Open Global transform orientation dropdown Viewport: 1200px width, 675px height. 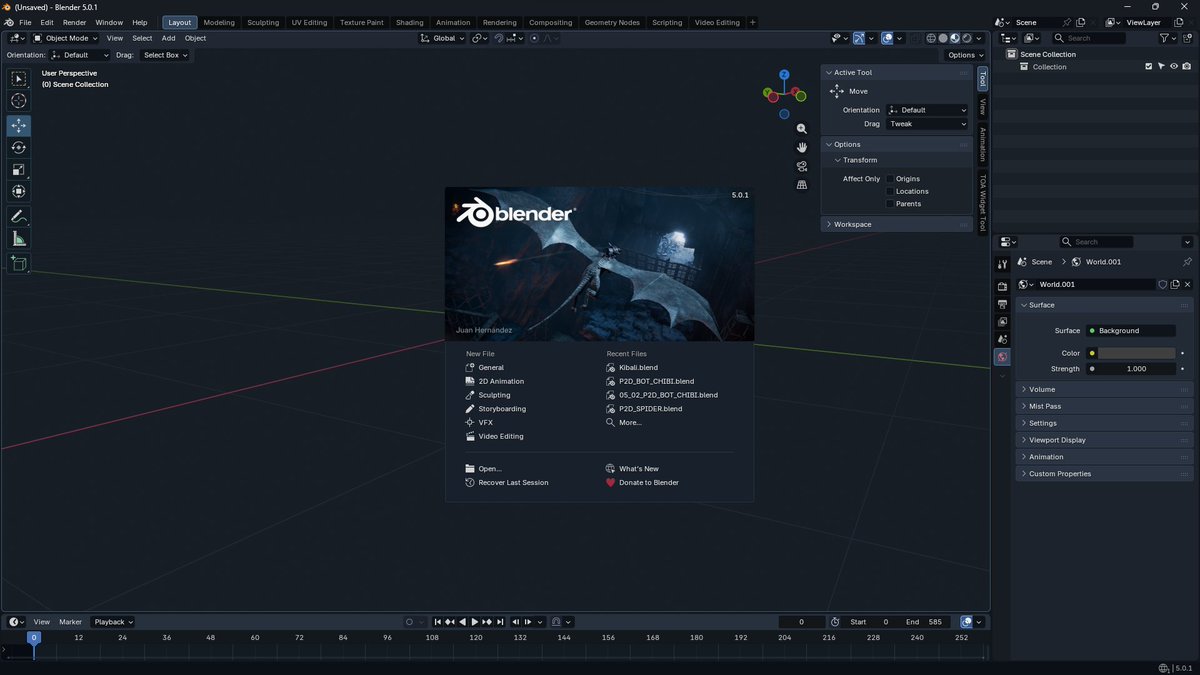coord(442,38)
